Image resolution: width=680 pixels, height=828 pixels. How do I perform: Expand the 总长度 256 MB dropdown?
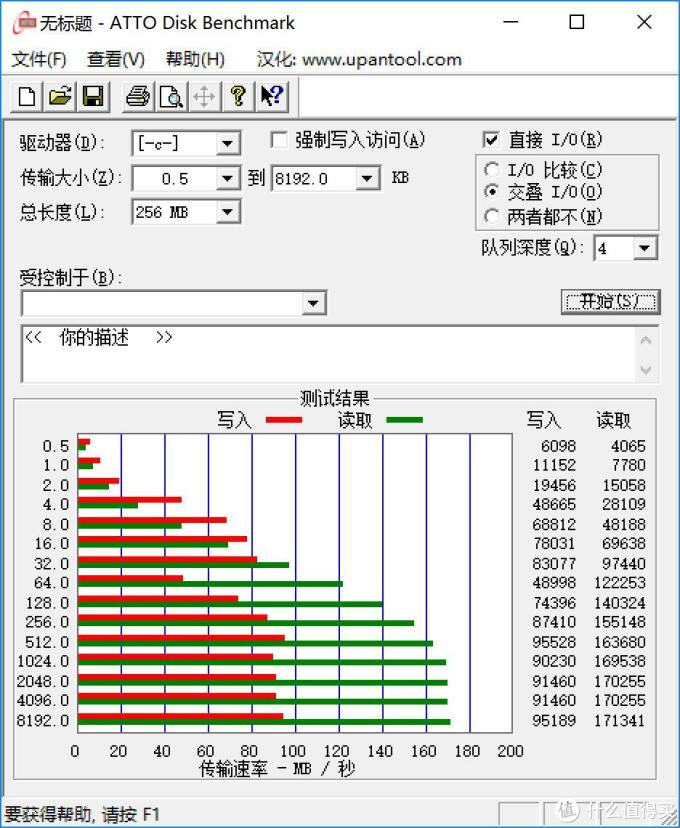coord(228,212)
